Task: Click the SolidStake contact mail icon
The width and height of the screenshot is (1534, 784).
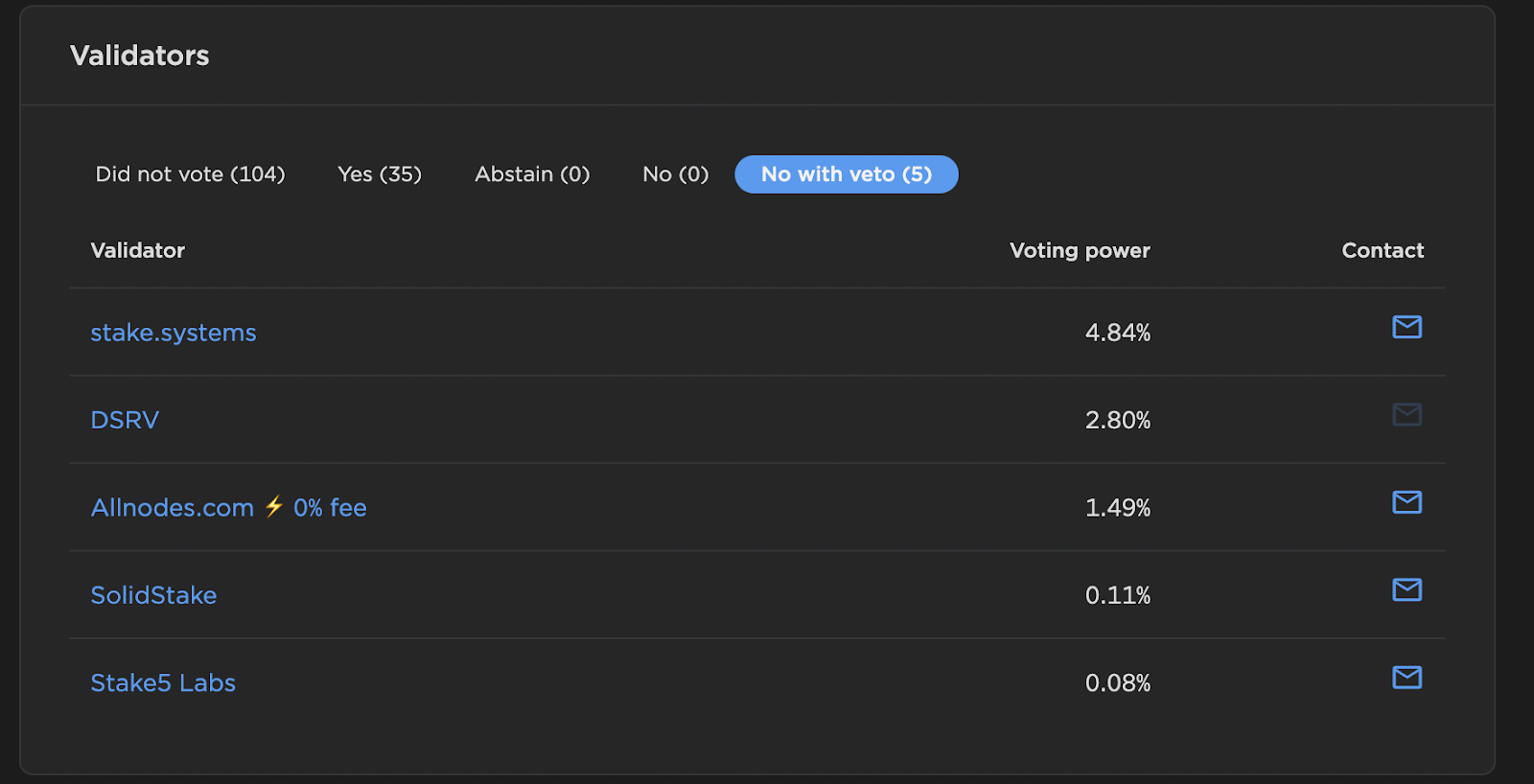Action: pos(1406,589)
